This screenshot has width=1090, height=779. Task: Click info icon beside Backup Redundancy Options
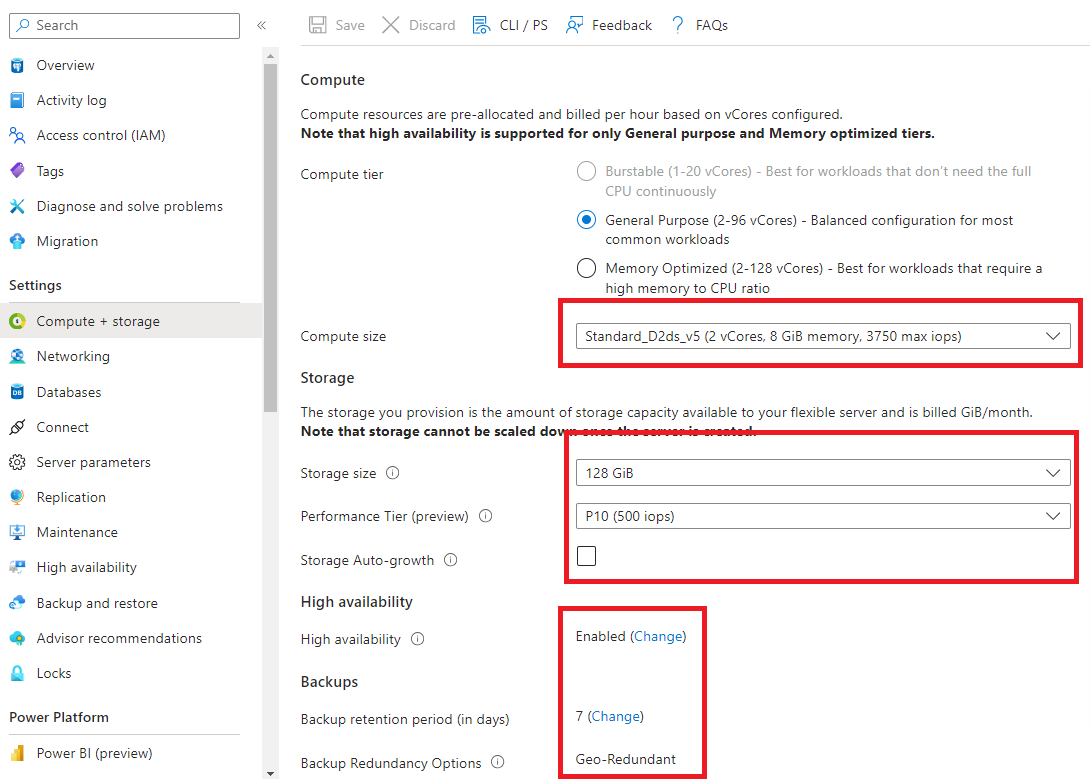pos(498,762)
